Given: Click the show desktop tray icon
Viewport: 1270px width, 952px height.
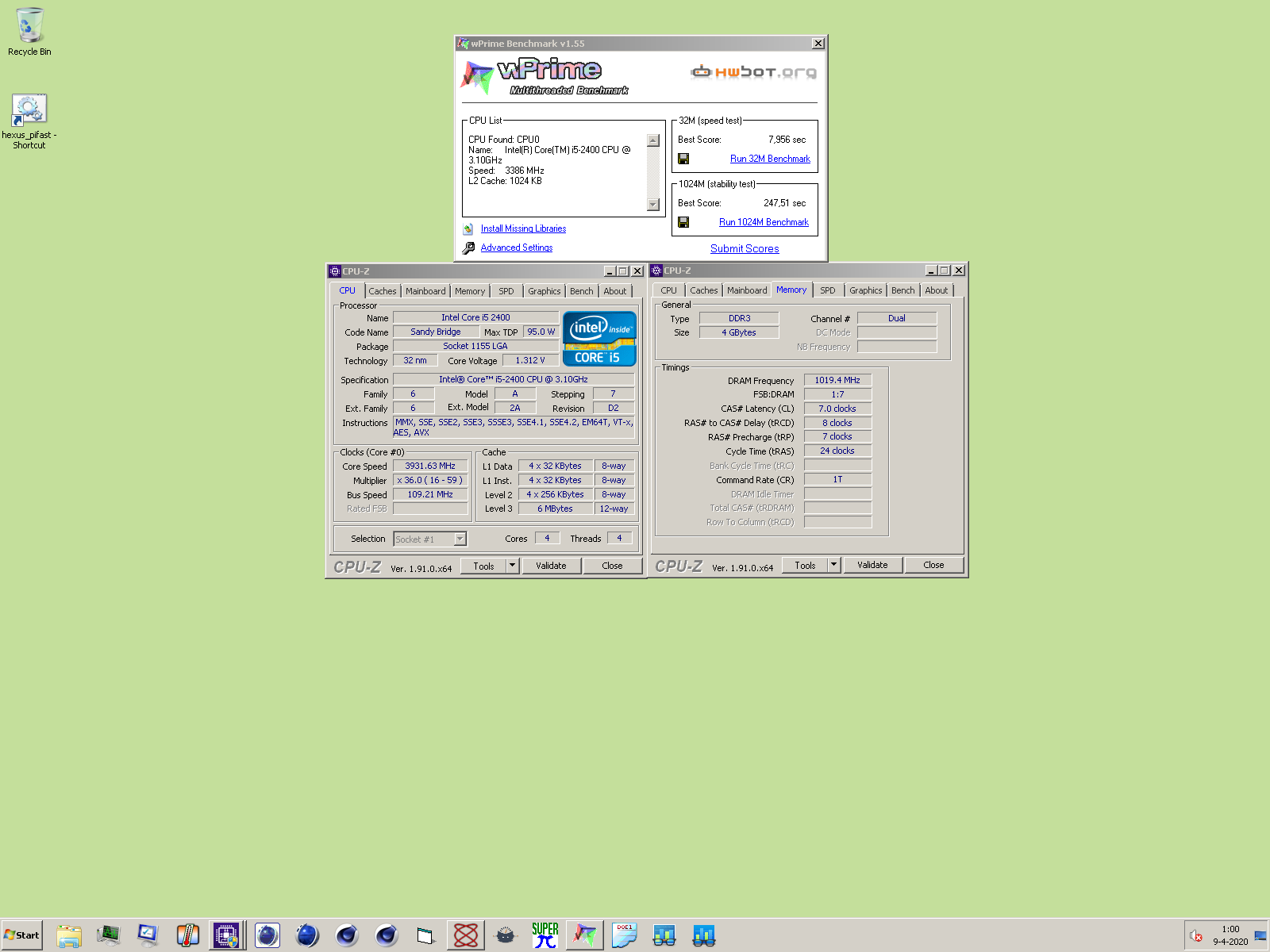Looking at the screenshot, I should tap(1260, 936).
